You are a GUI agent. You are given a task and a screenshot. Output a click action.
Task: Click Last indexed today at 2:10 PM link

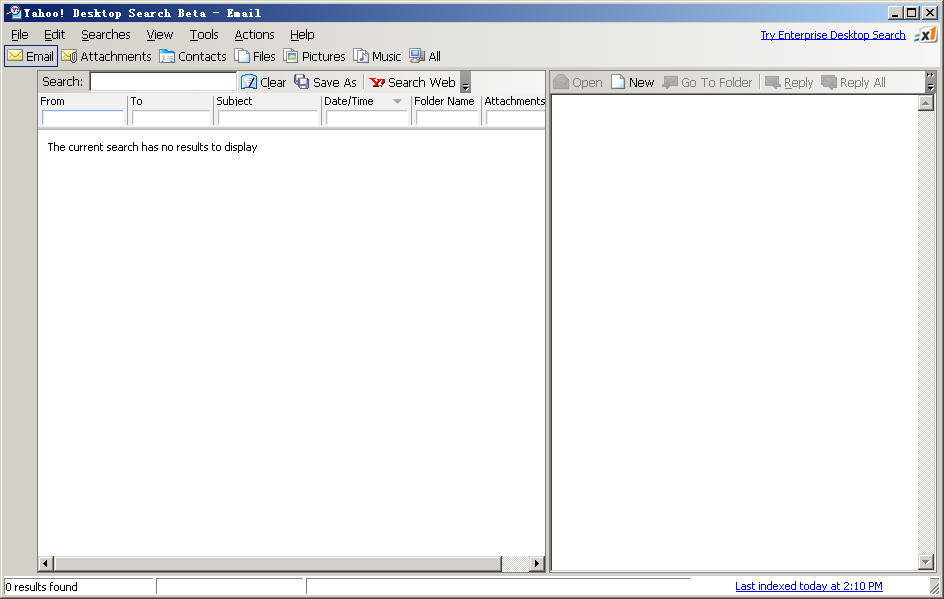[809, 586]
